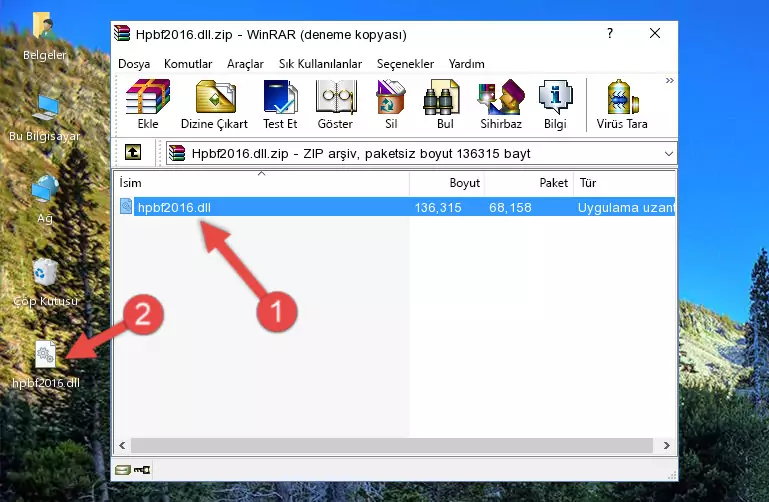Click the 136,315 size cell
769x502 pixels.
(438, 207)
